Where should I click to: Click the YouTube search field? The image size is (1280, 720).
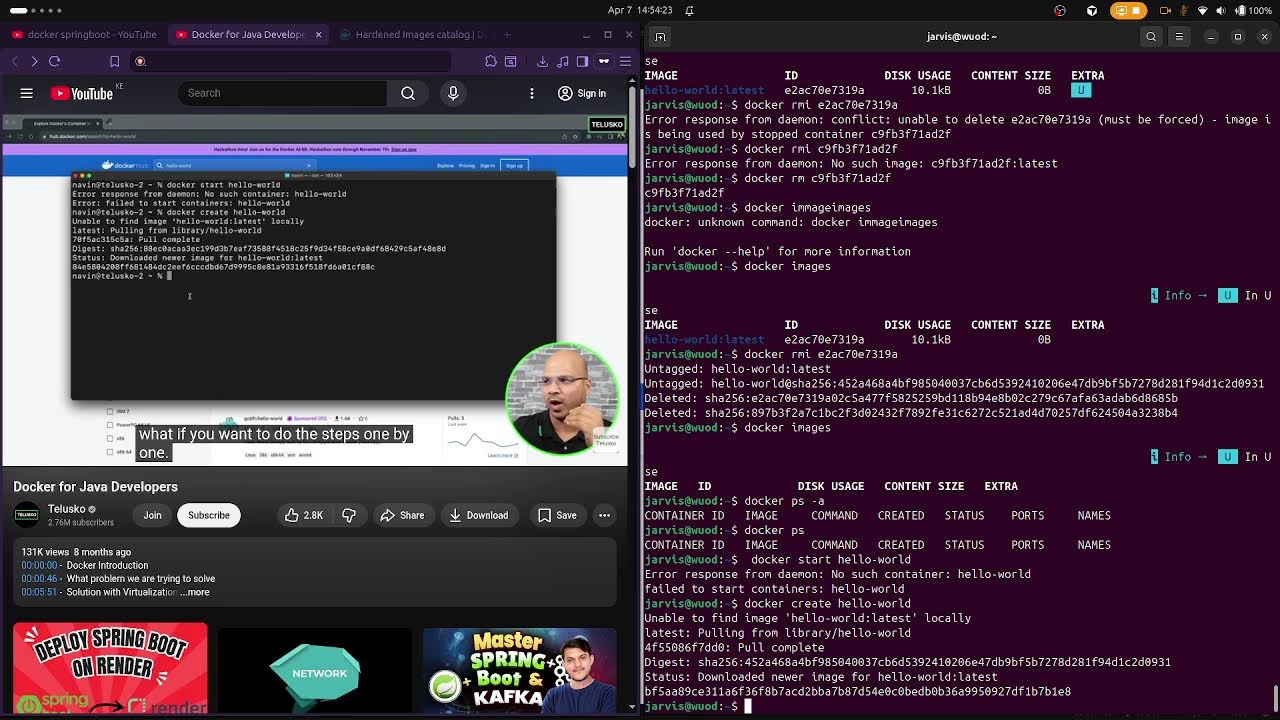pyautogui.click(x=283, y=93)
